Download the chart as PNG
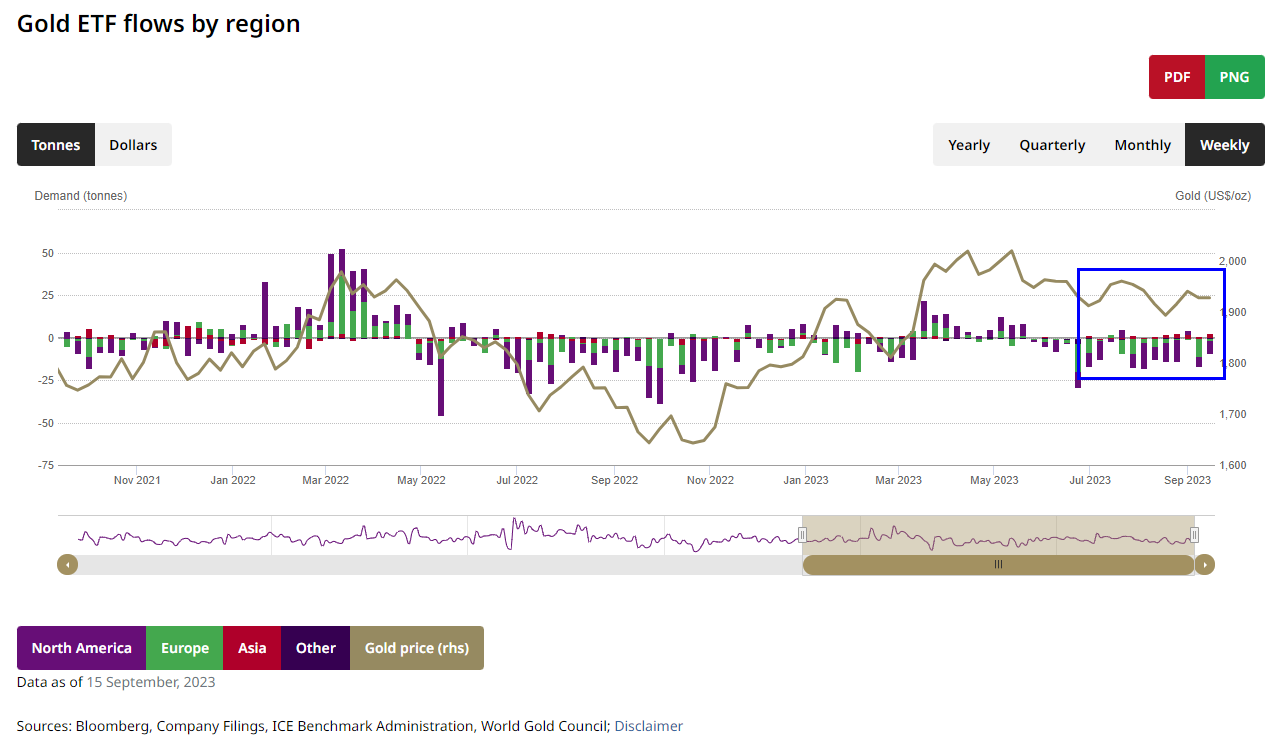 point(1234,77)
